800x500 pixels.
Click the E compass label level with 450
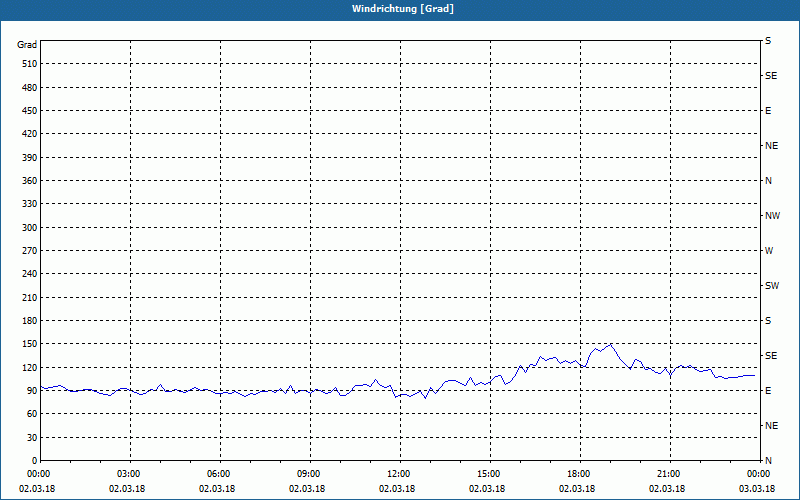click(x=768, y=111)
